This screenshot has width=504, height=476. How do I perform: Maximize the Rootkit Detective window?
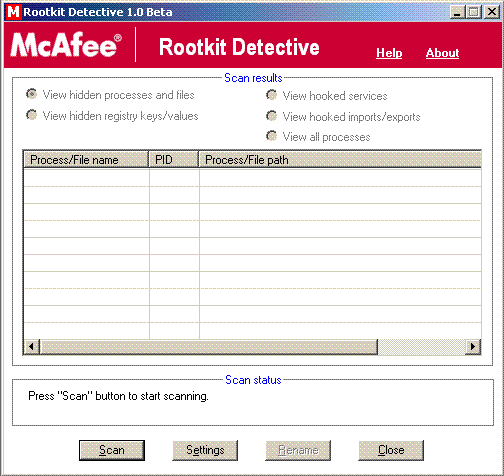[x=474, y=12]
